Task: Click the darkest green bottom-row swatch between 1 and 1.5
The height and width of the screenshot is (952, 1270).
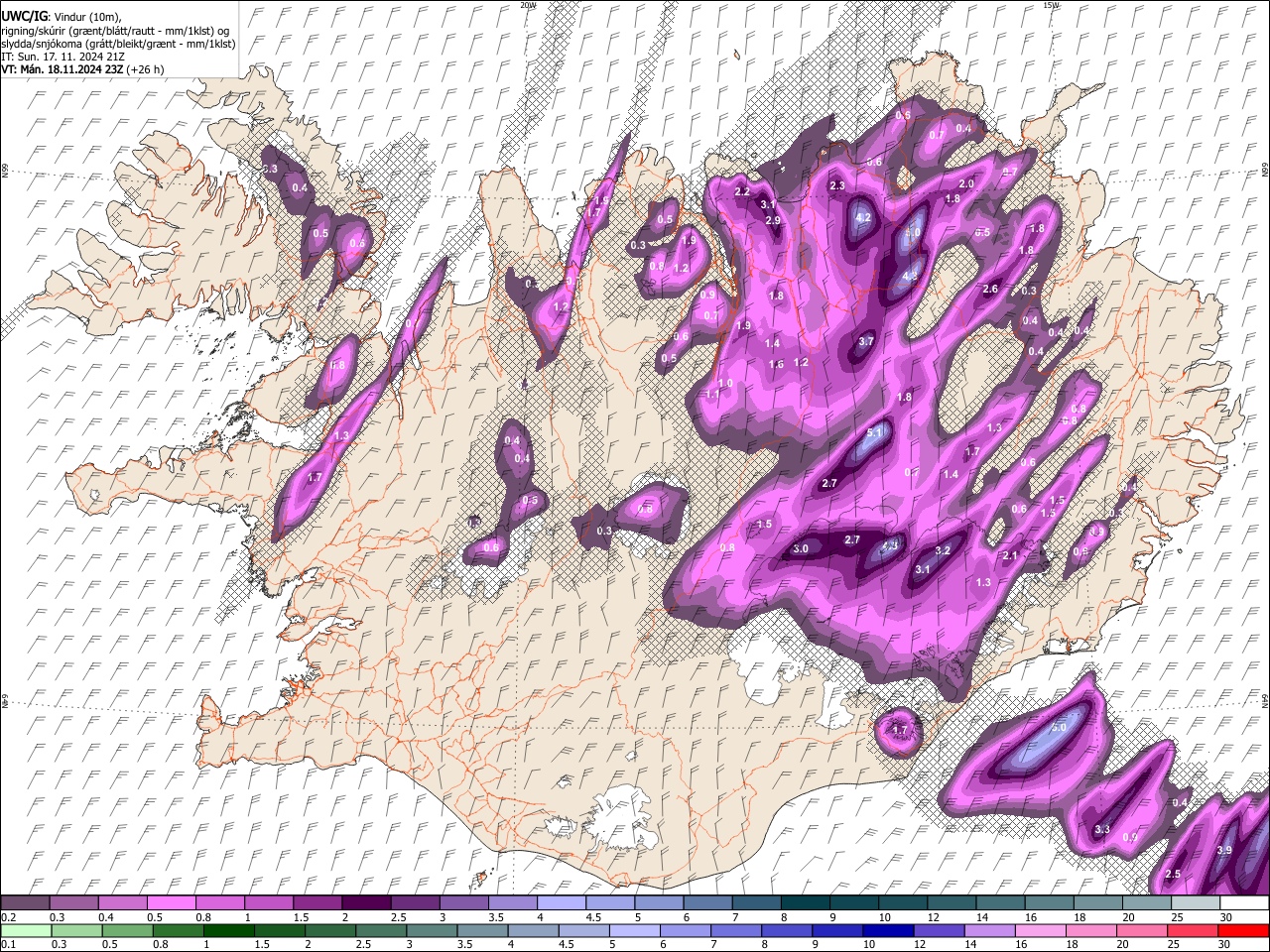Action: click(x=227, y=930)
